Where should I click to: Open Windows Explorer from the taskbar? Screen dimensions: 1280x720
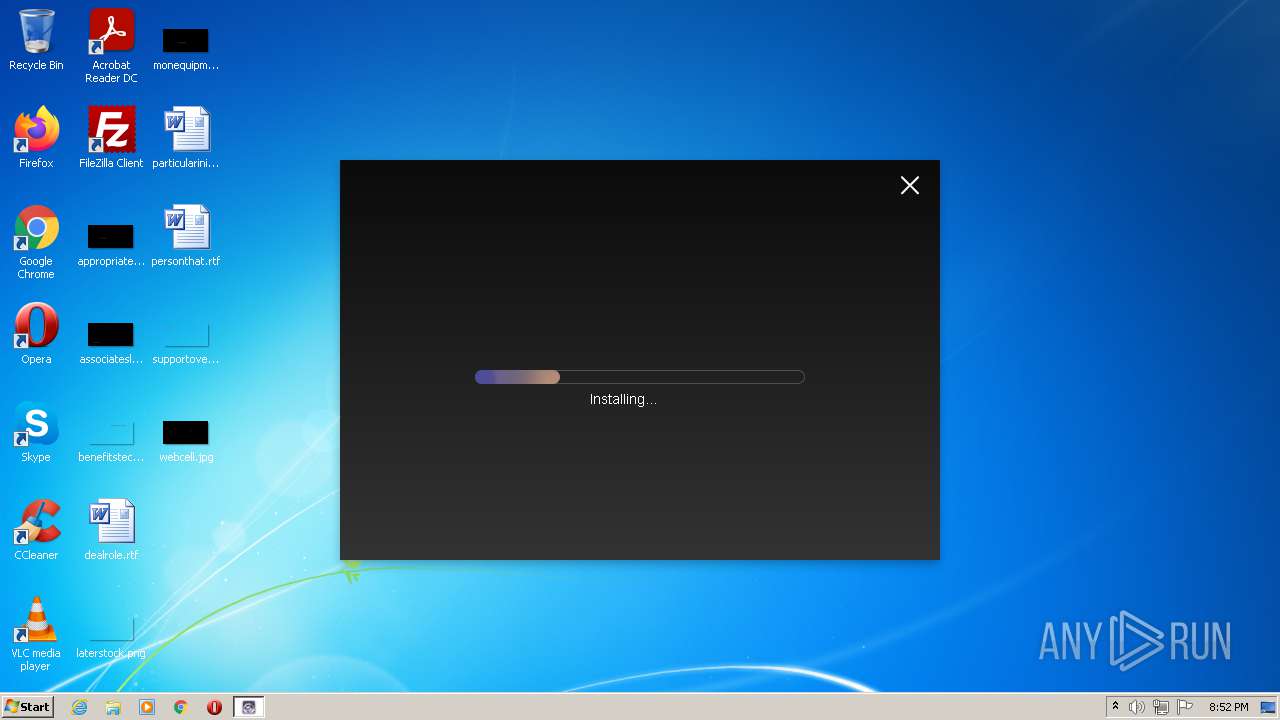pos(113,707)
